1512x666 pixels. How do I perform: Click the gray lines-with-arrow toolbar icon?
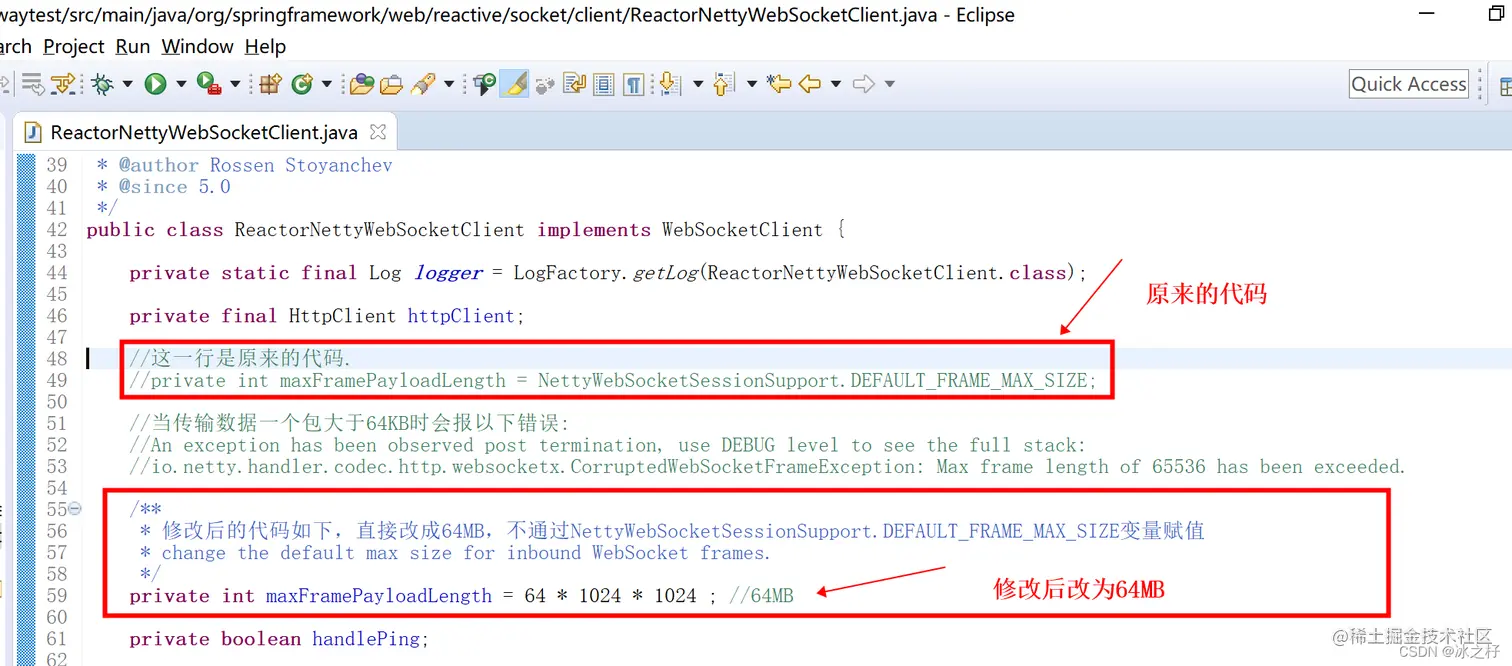tap(33, 84)
